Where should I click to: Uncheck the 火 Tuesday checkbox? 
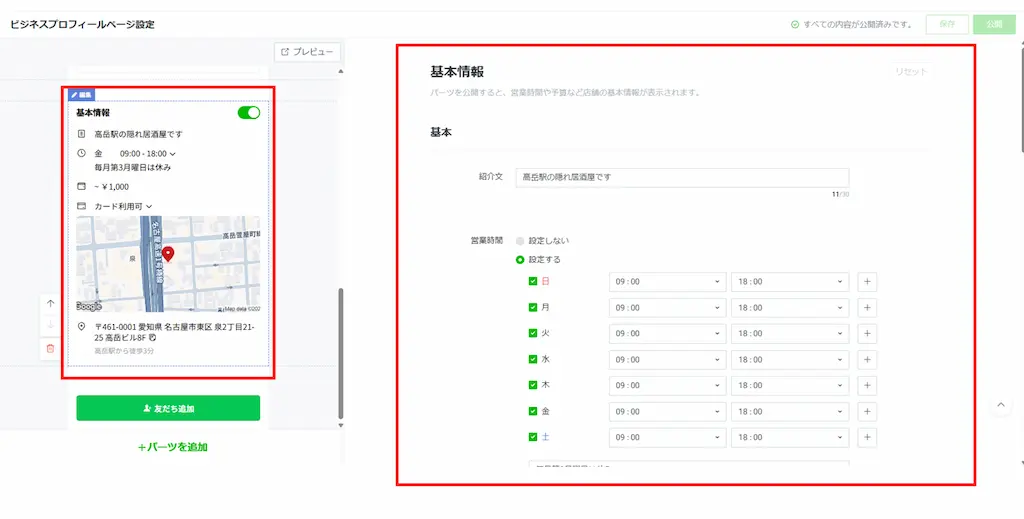(533, 333)
